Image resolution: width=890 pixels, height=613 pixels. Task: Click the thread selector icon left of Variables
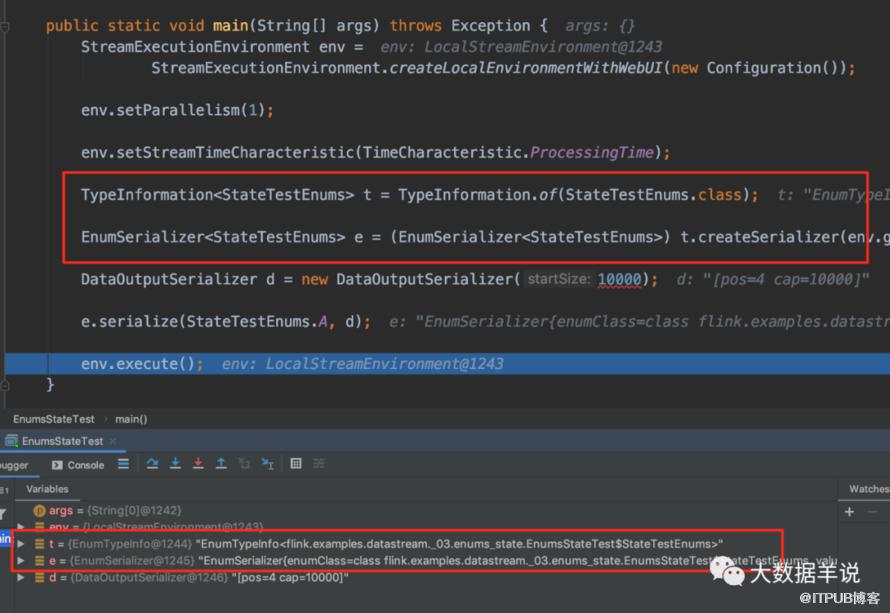pyautogui.click(x=4, y=489)
